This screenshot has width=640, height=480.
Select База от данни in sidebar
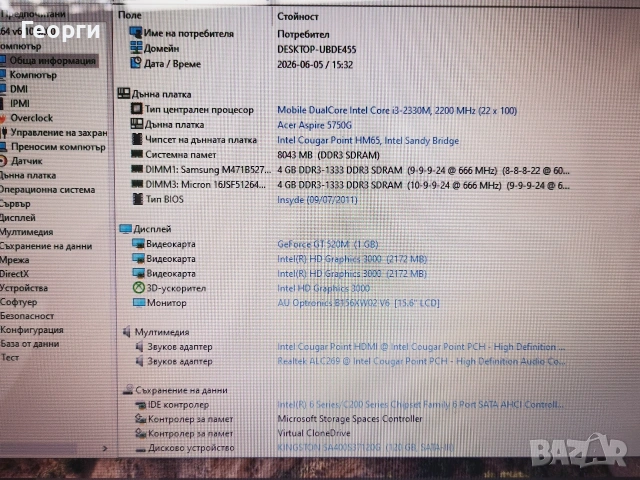(x=29, y=344)
